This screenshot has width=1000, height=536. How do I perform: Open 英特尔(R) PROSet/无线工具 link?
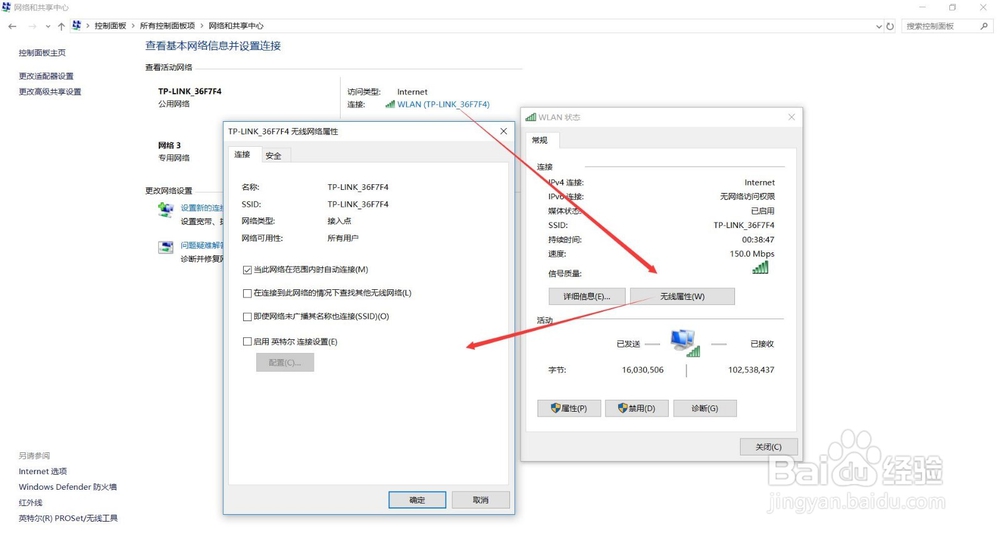click(68, 518)
